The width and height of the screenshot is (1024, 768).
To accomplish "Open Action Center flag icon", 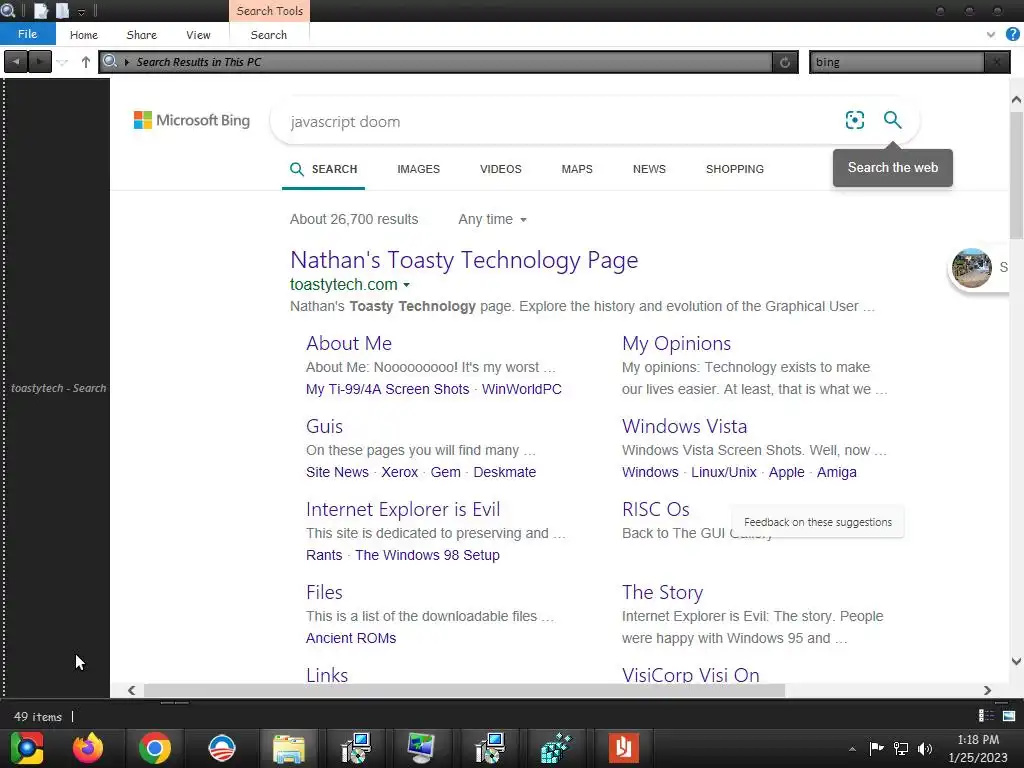I will (876, 748).
